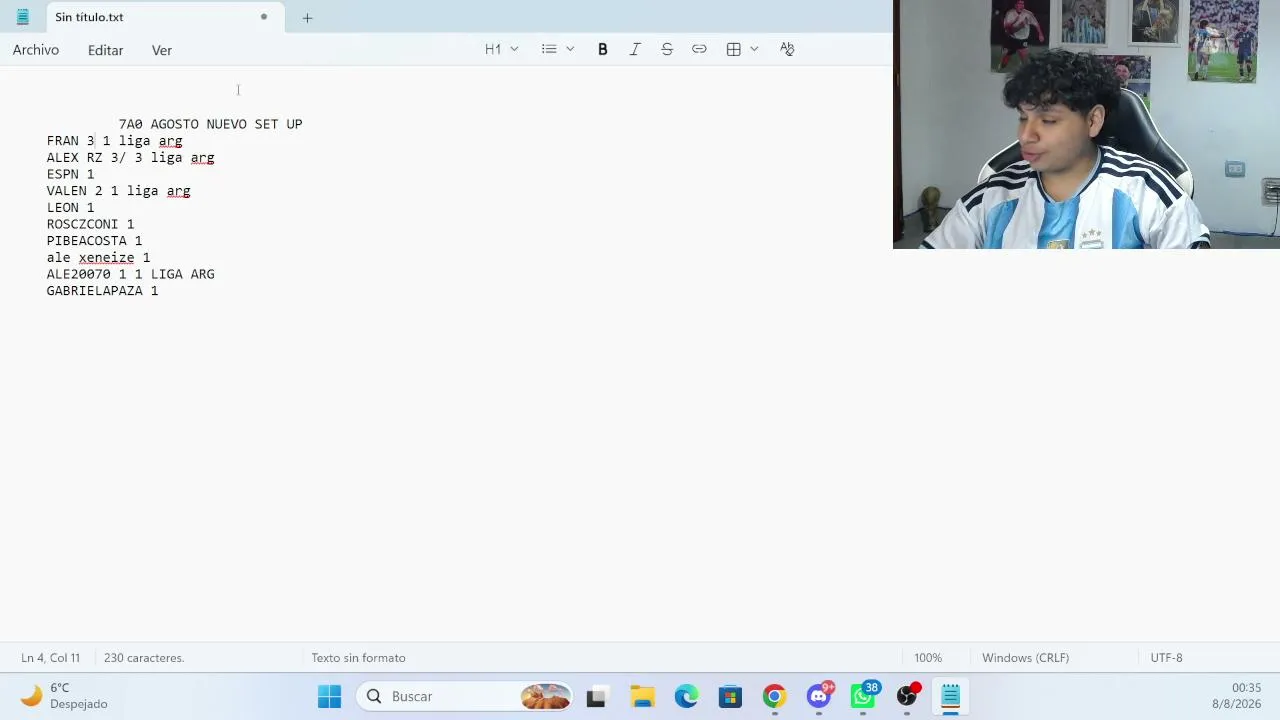Click the Ln 4, Col 11 position indicator
Screen dimensions: 1280x720
pos(50,658)
